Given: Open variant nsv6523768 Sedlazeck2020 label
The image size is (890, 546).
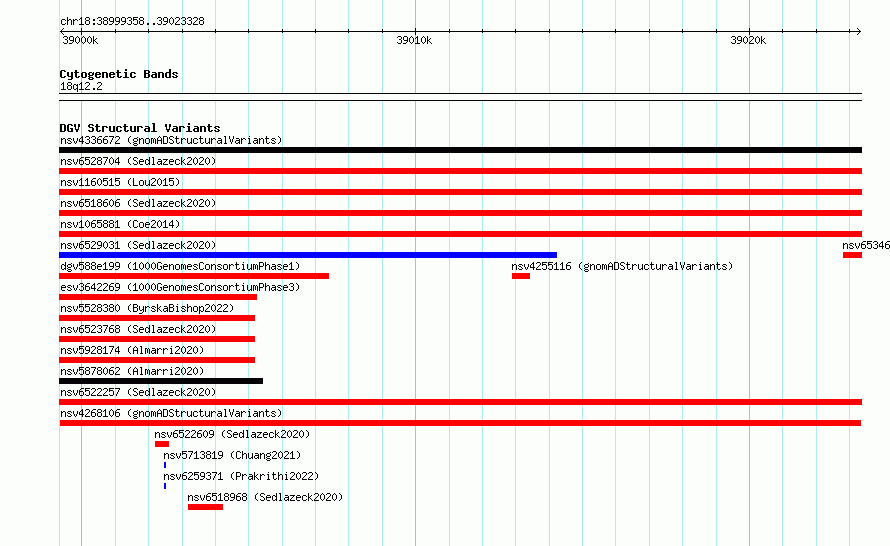Looking at the screenshot, I should click(x=138, y=329).
